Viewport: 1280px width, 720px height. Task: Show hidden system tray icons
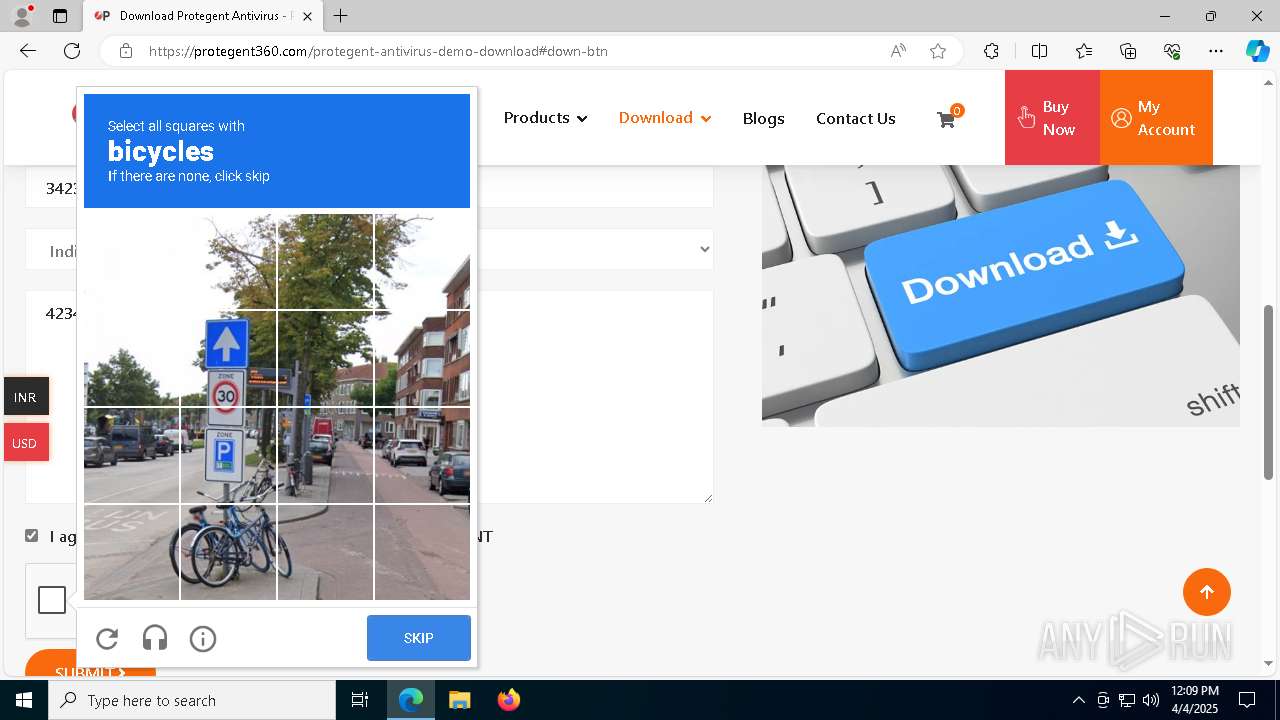(1078, 700)
